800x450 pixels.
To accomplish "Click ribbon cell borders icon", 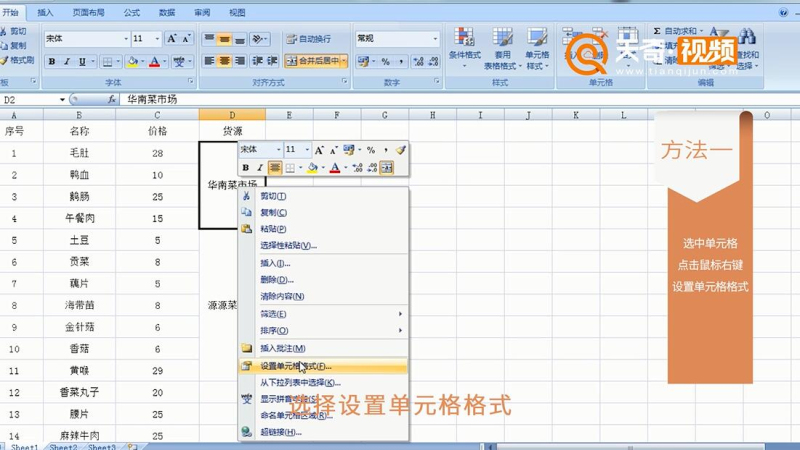I will 108,62.
